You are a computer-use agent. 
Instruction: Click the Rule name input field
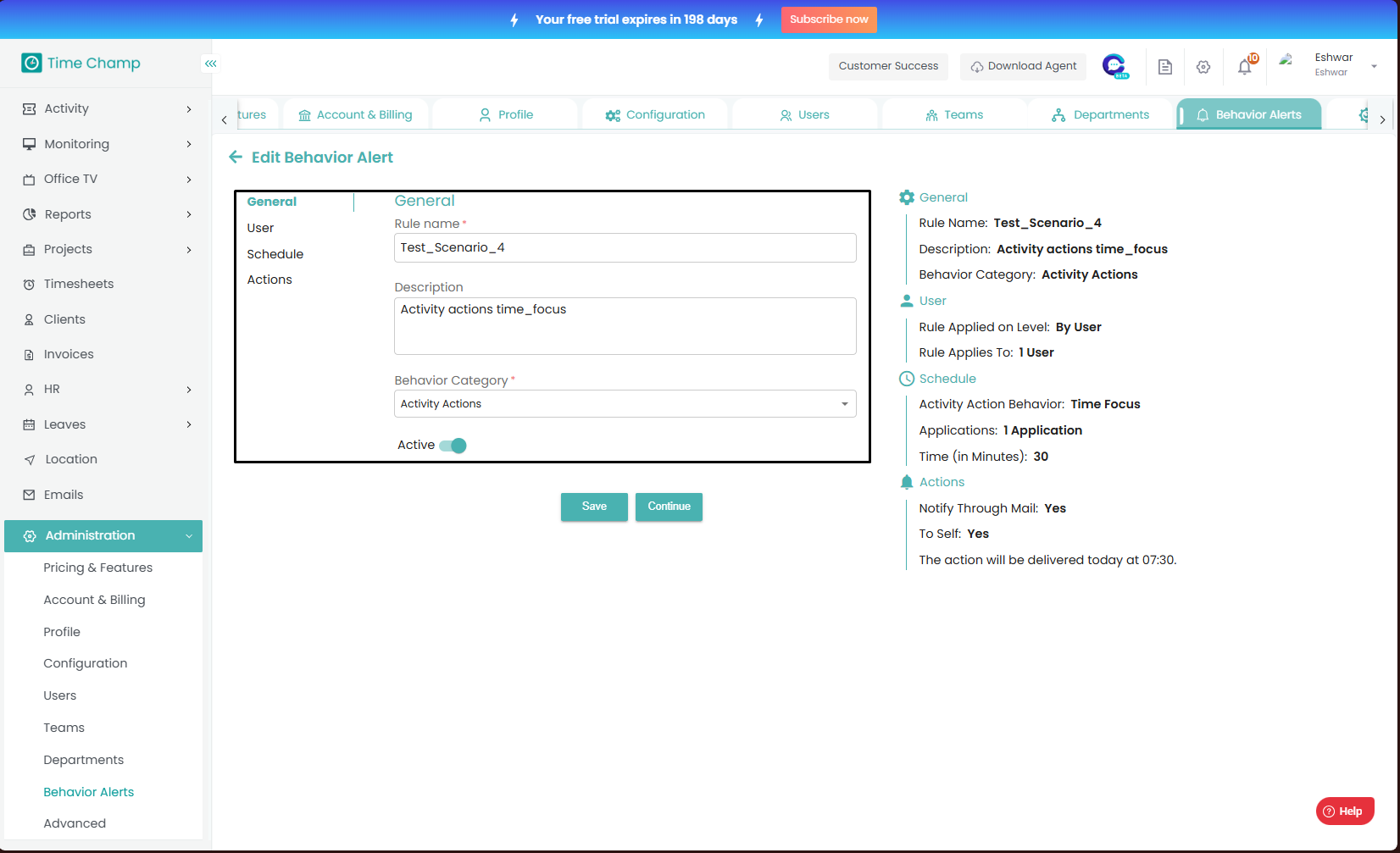point(625,248)
